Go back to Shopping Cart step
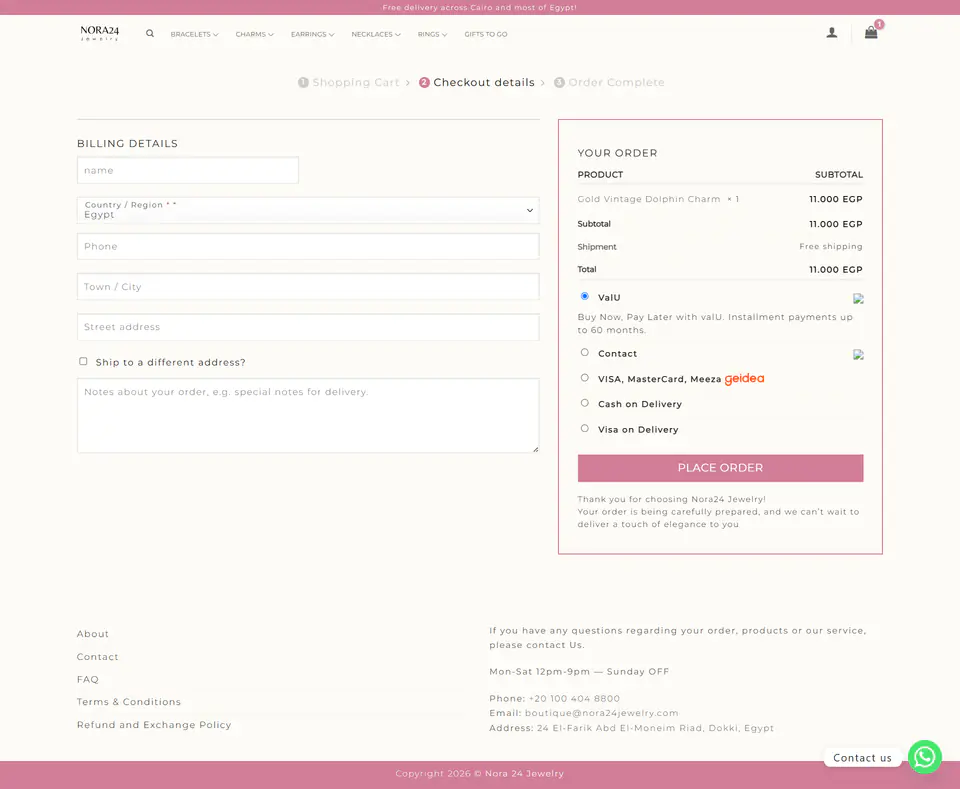Viewport: 960px width, 789px height. (x=349, y=83)
